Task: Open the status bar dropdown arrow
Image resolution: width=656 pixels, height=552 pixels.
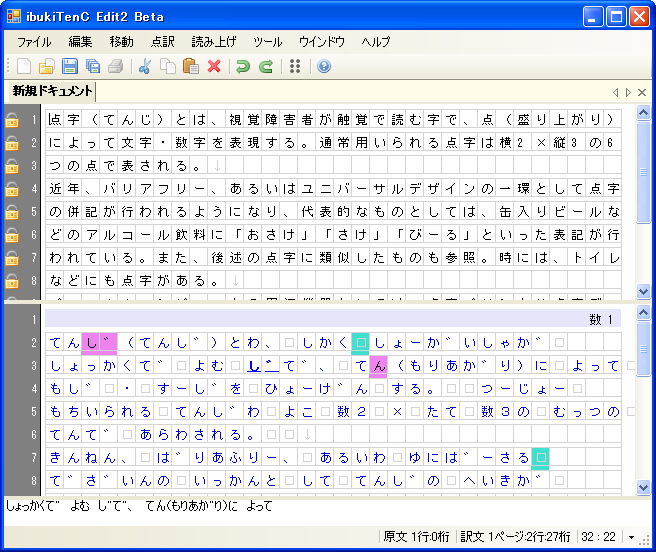Action: point(631,537)
